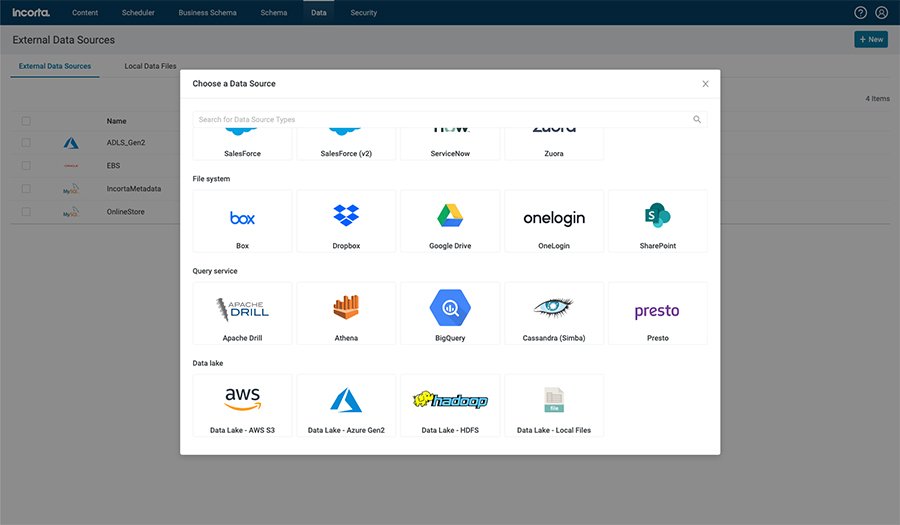
Task: Select Google Drive as data source
Action: [x=450, y=221]
